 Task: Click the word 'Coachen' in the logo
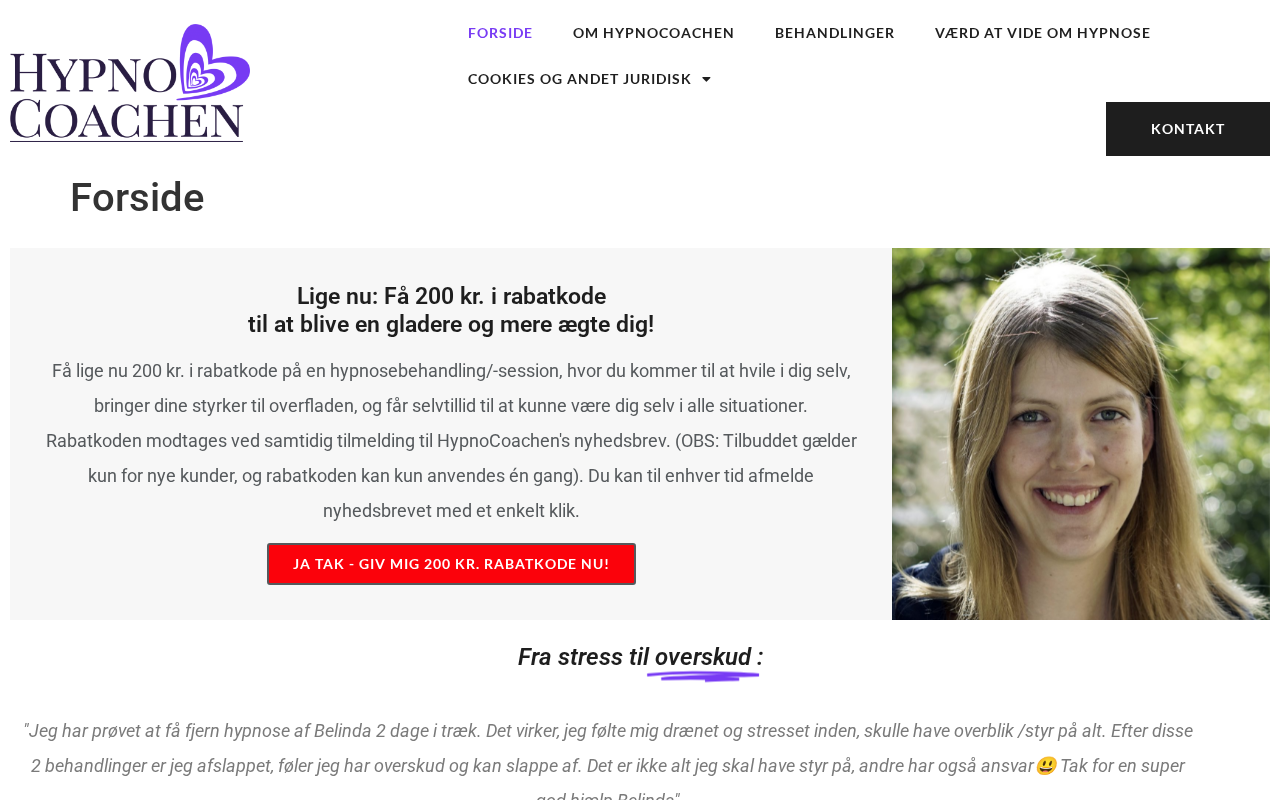click(x=127, y=118)
